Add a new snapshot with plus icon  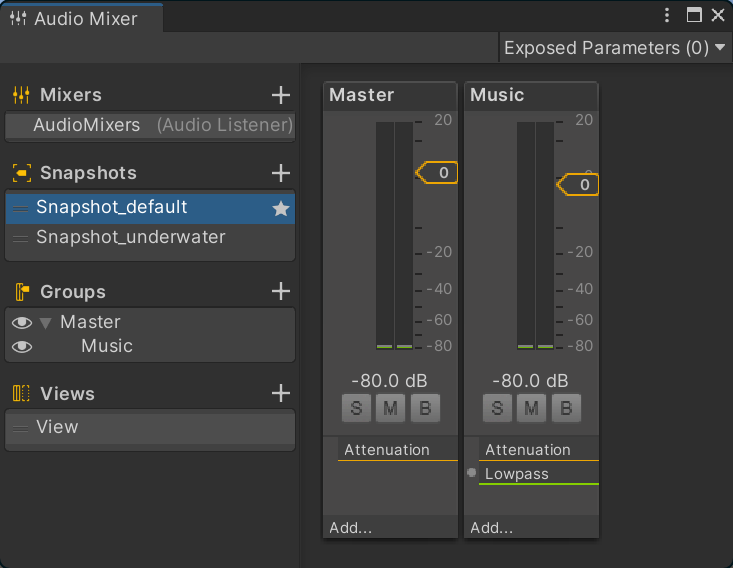(281, 173)
